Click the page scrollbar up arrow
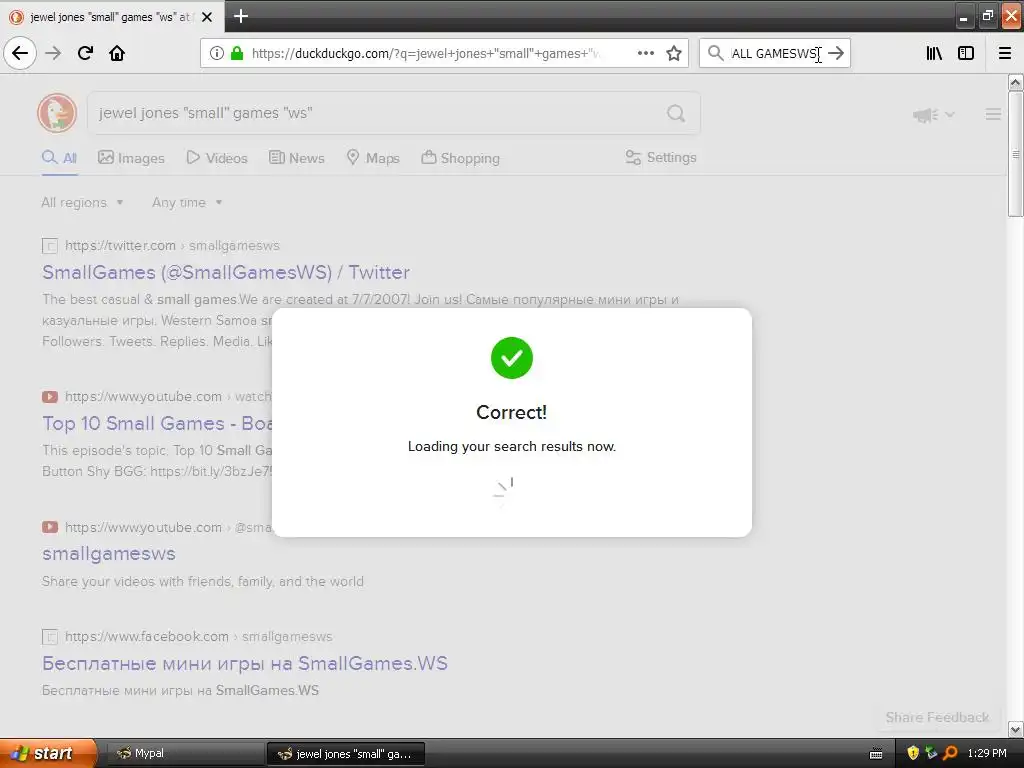Viewport: 1024px width, 768px height. click(x=1015, y=82)
